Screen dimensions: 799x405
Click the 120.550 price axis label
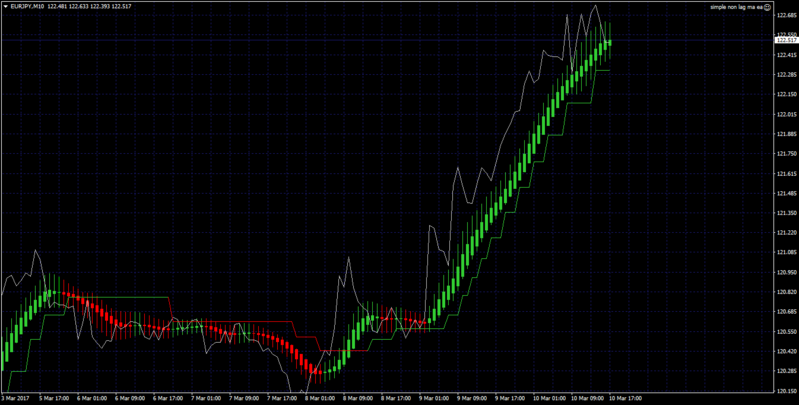[x=786, y=332]
